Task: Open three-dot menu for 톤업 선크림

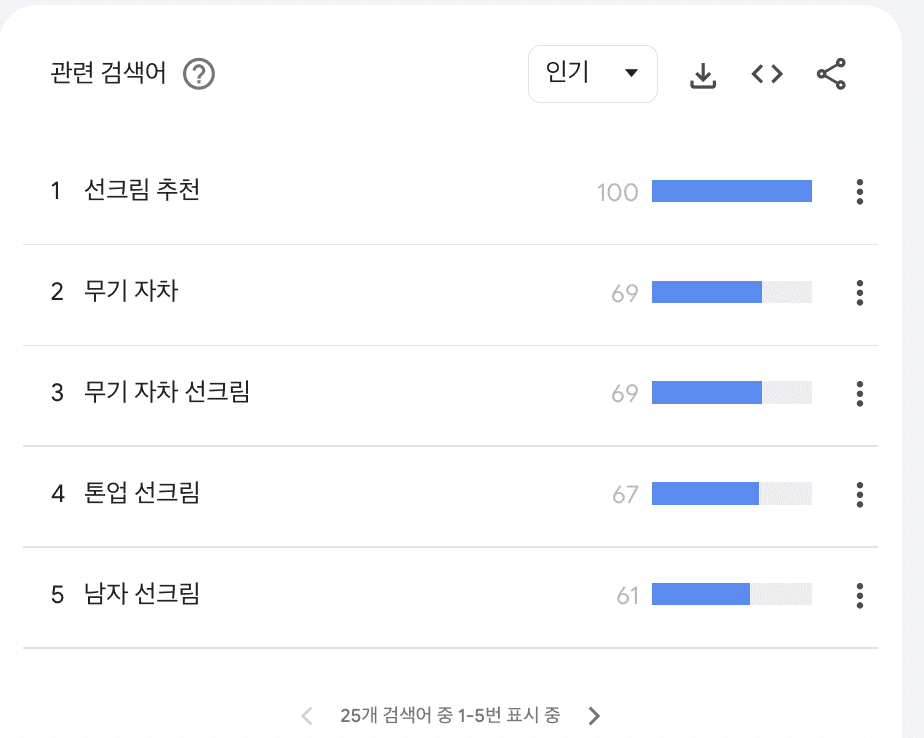Action: click(x=859, y=495)
